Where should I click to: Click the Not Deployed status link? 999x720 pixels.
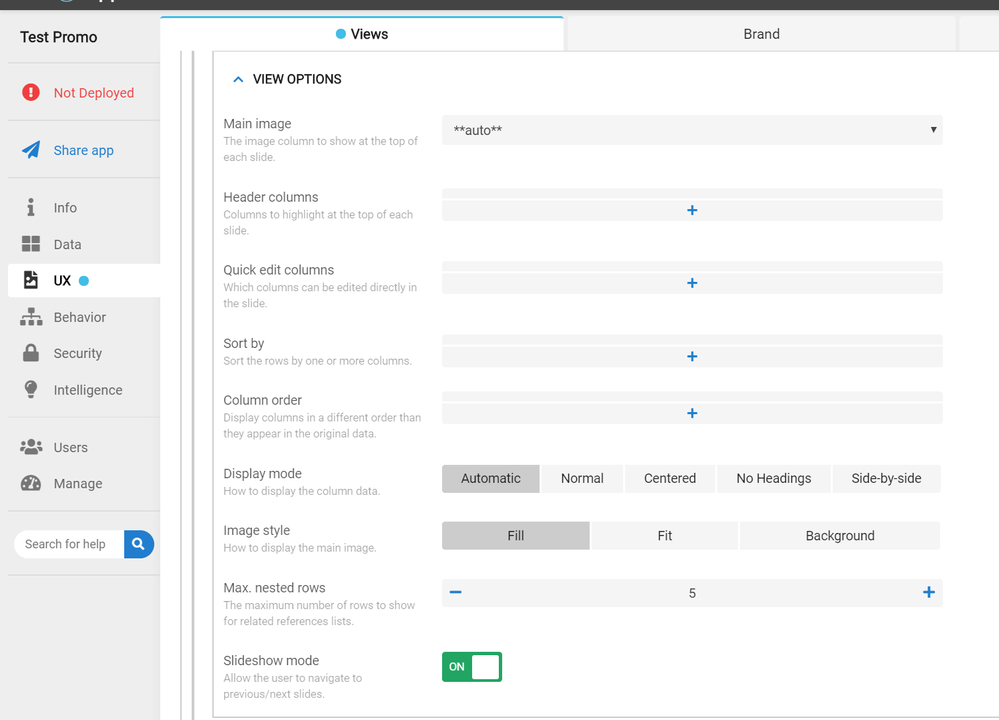point(94,93)
